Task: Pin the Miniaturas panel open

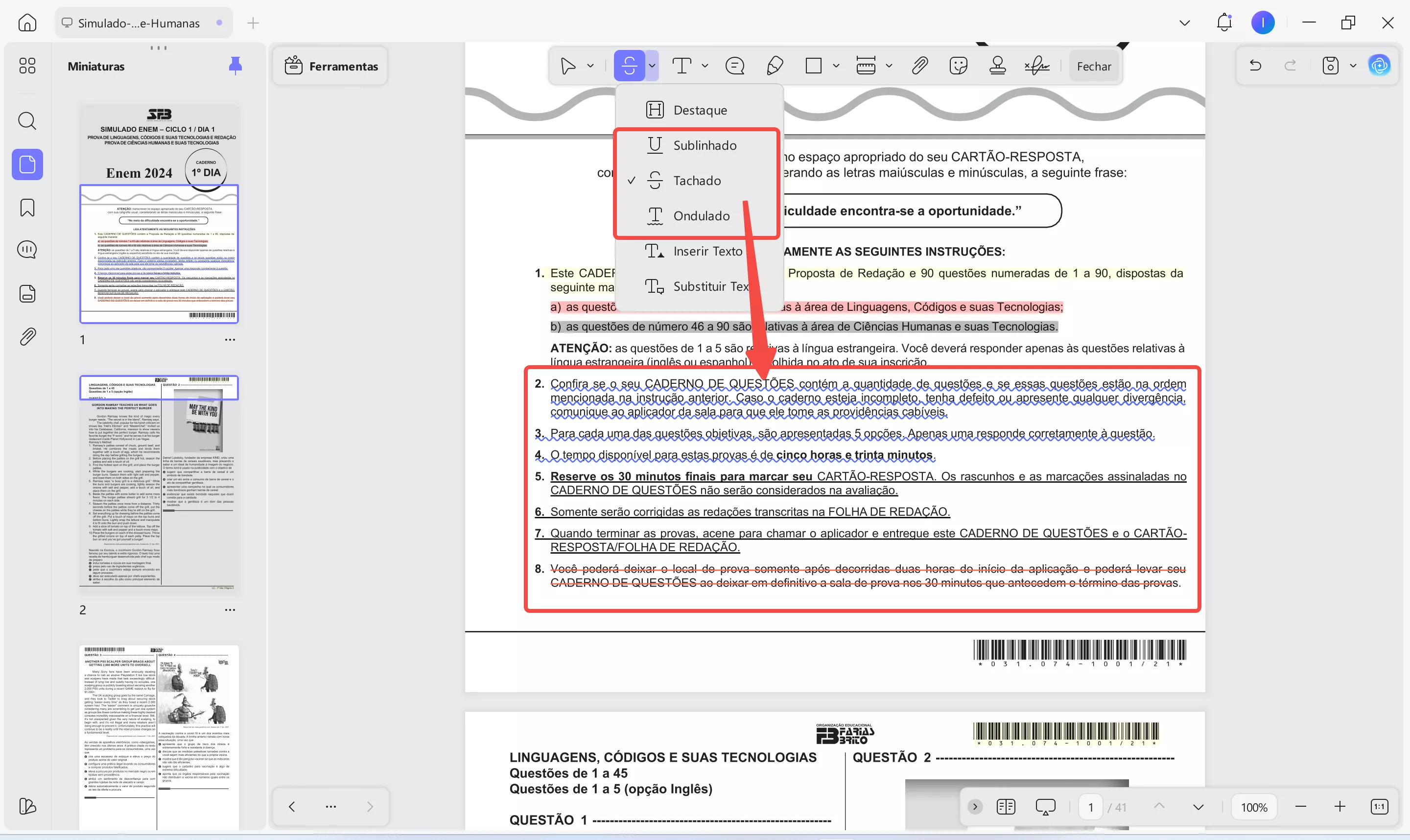Action: 235,65
